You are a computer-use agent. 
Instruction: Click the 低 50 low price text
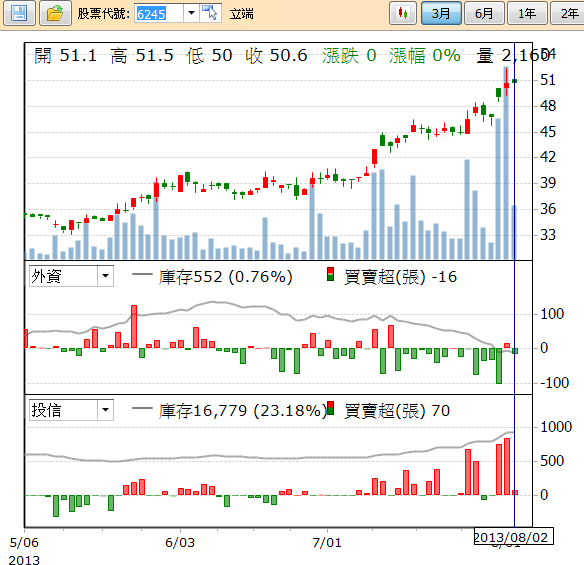(x=210, y=56)
